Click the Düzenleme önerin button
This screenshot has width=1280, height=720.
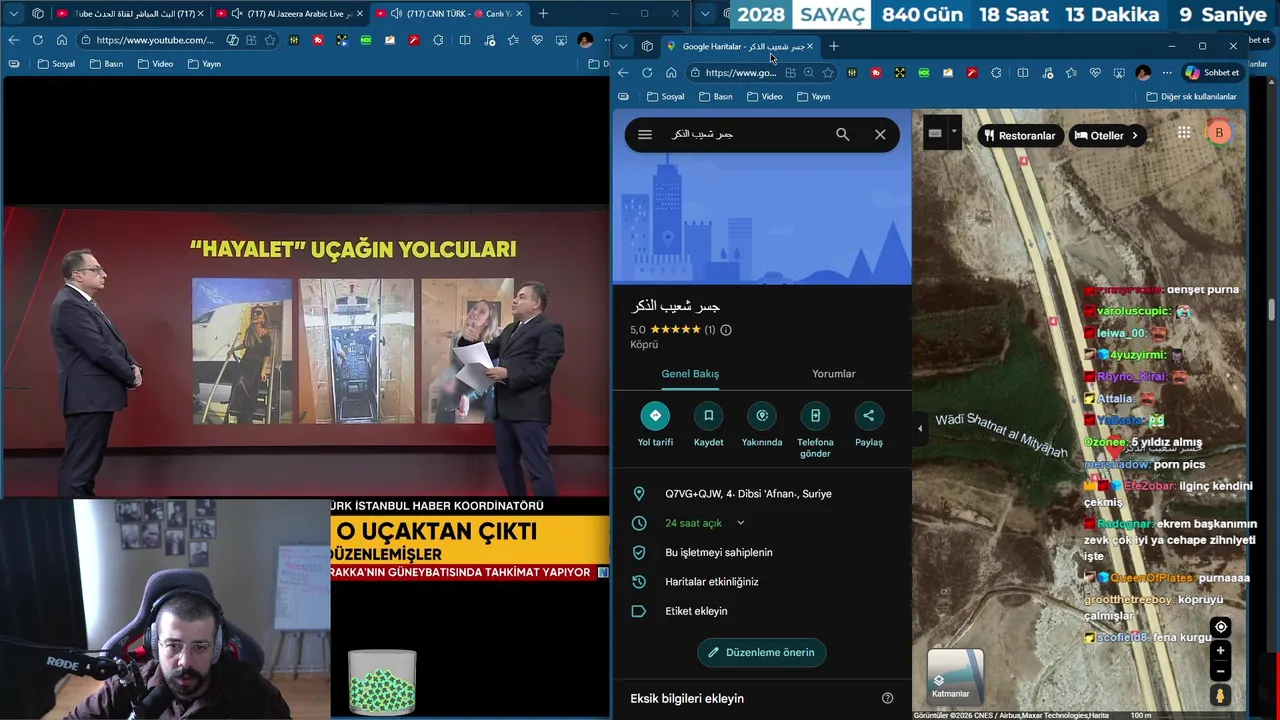[x=762, y=652]
